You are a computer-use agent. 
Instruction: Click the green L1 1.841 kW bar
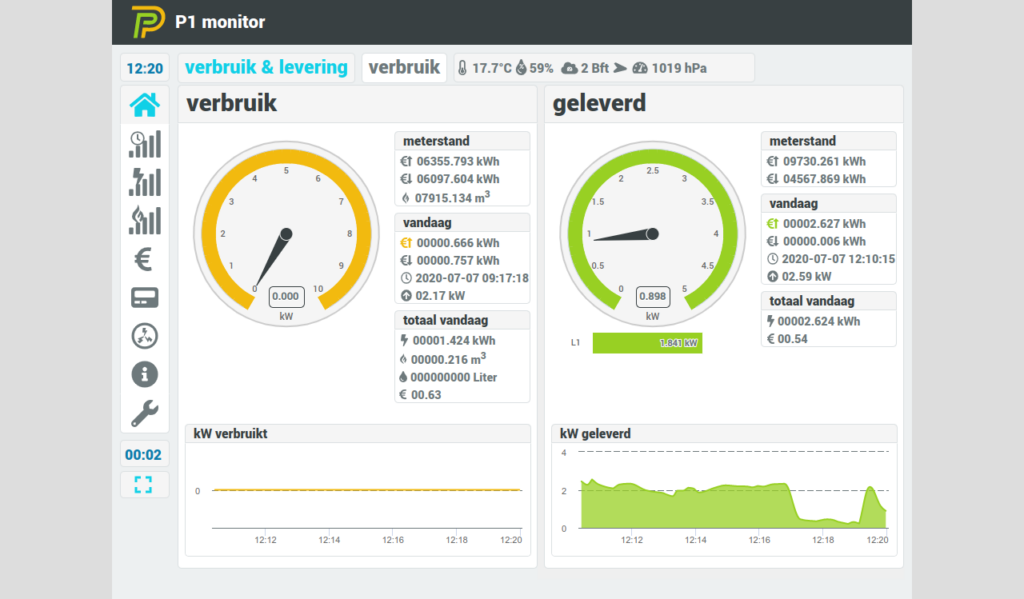(647, 343)
